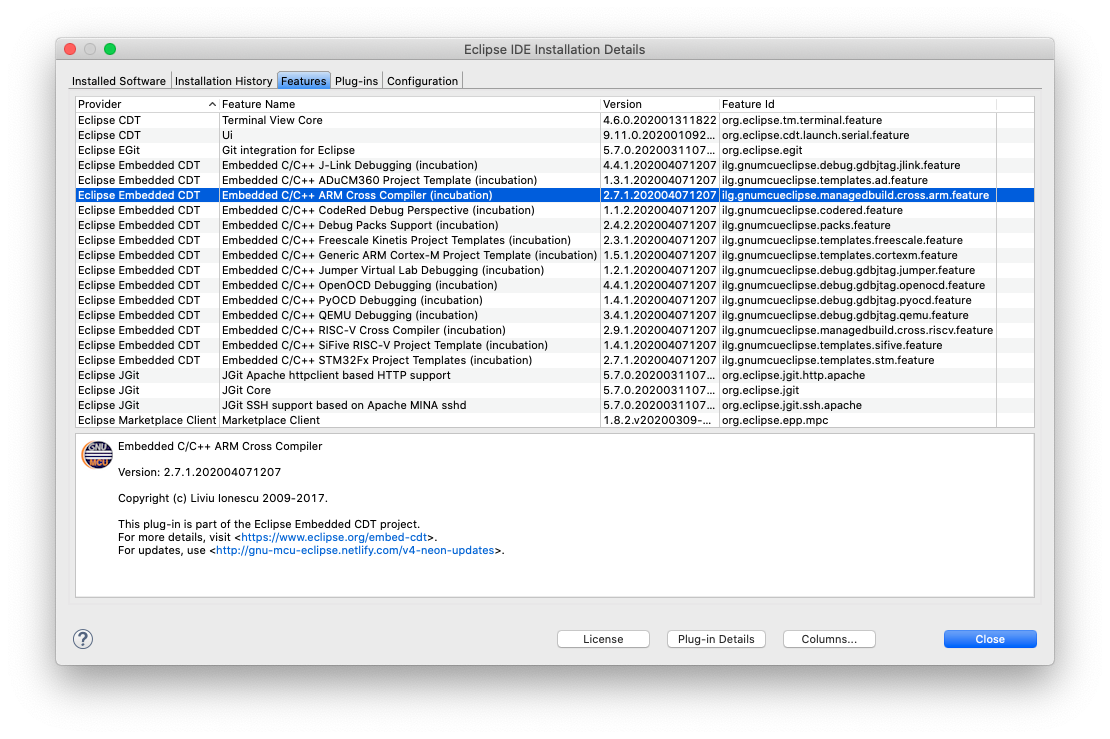The height and width of the screenshot is (739, 1110).
Task: Switch to the Installed Software tab
Action: tap(120, 81)
